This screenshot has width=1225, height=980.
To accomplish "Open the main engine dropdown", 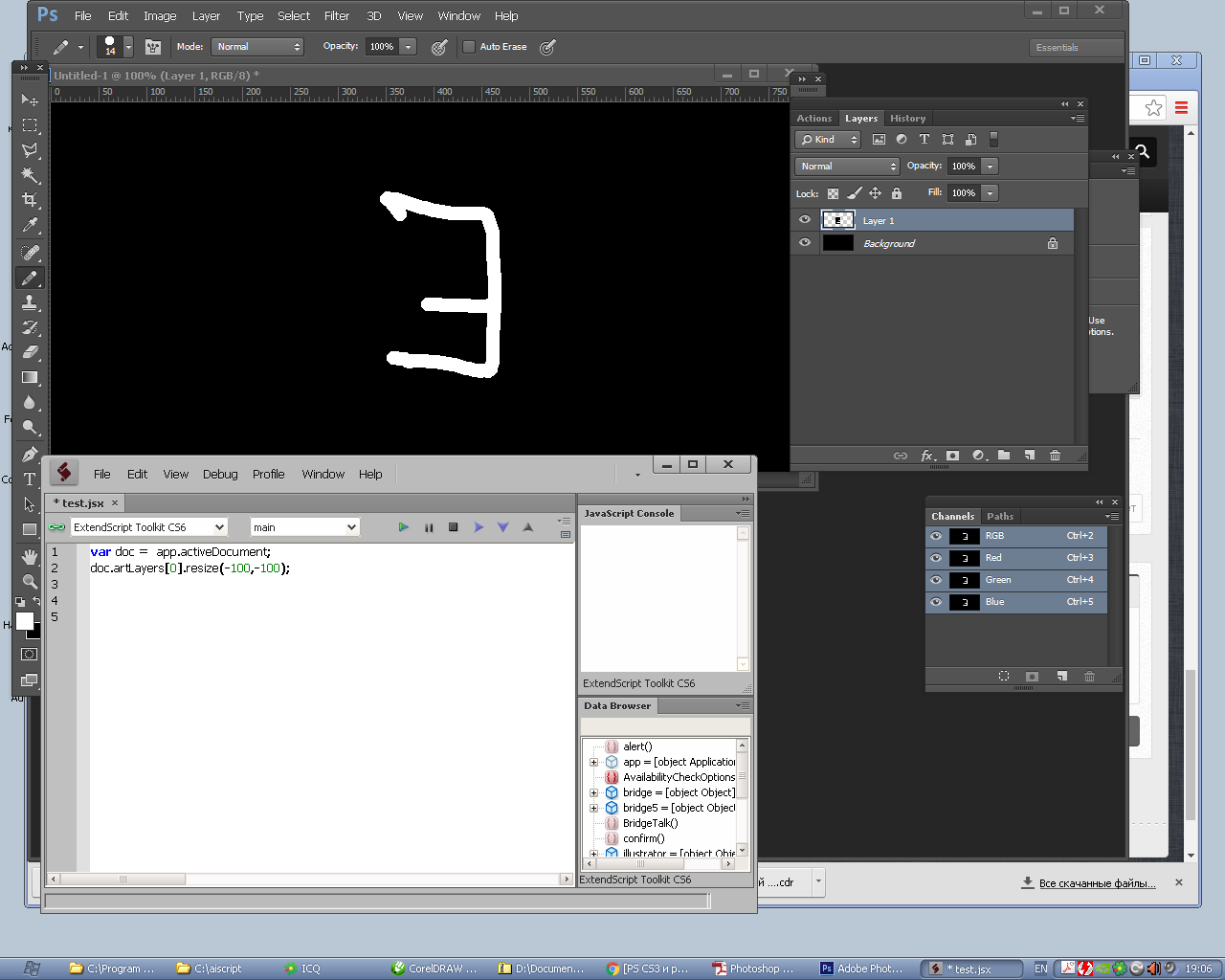I will tap(304, 527).
